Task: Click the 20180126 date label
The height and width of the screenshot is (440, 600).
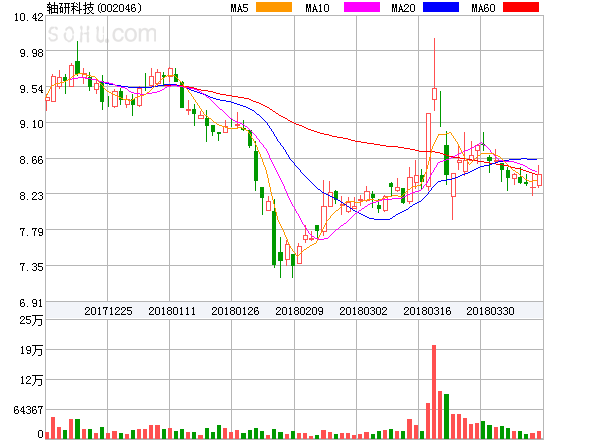Action: click(235, 311)
